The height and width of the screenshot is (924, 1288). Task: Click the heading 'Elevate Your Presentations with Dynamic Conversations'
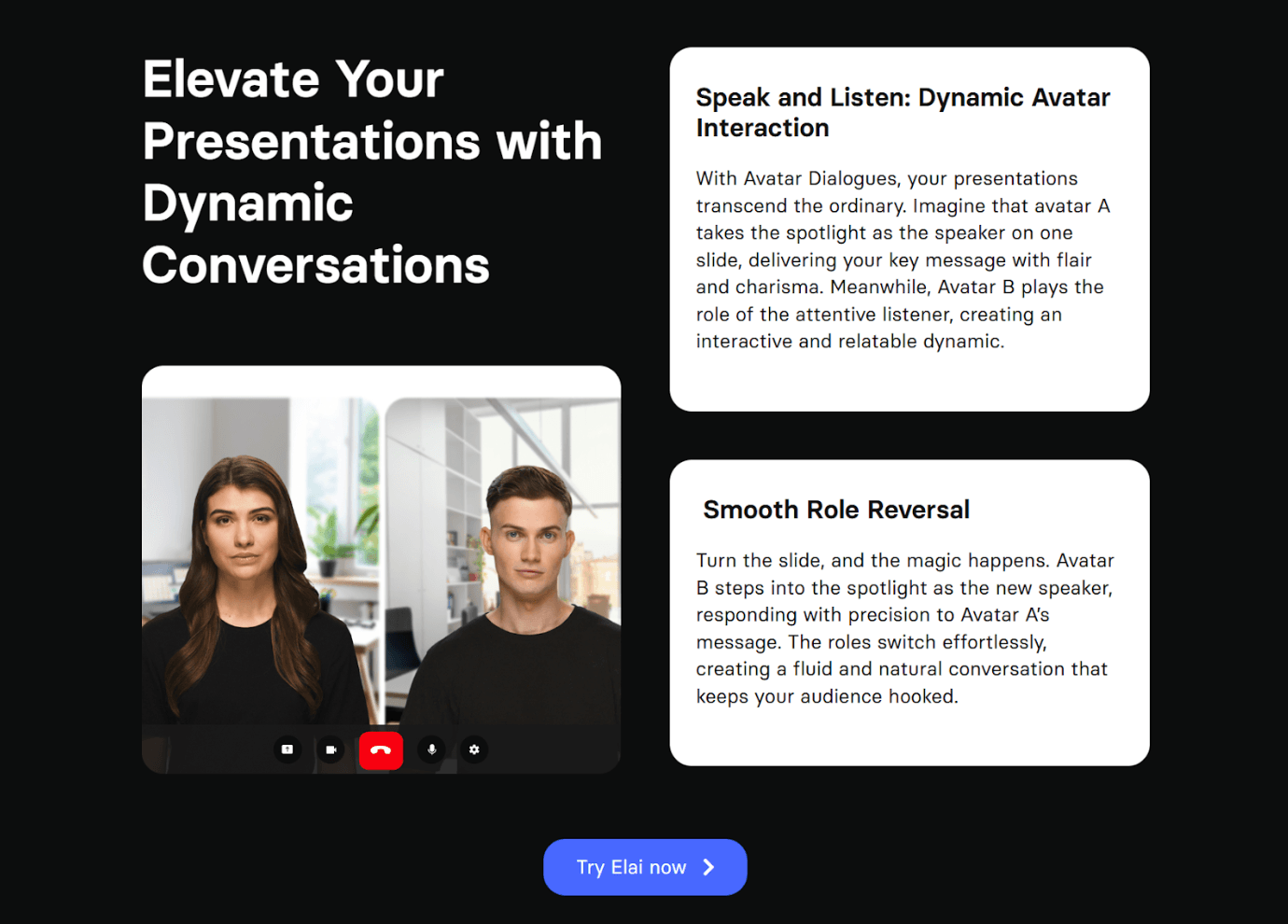click(x=372, y=172)
